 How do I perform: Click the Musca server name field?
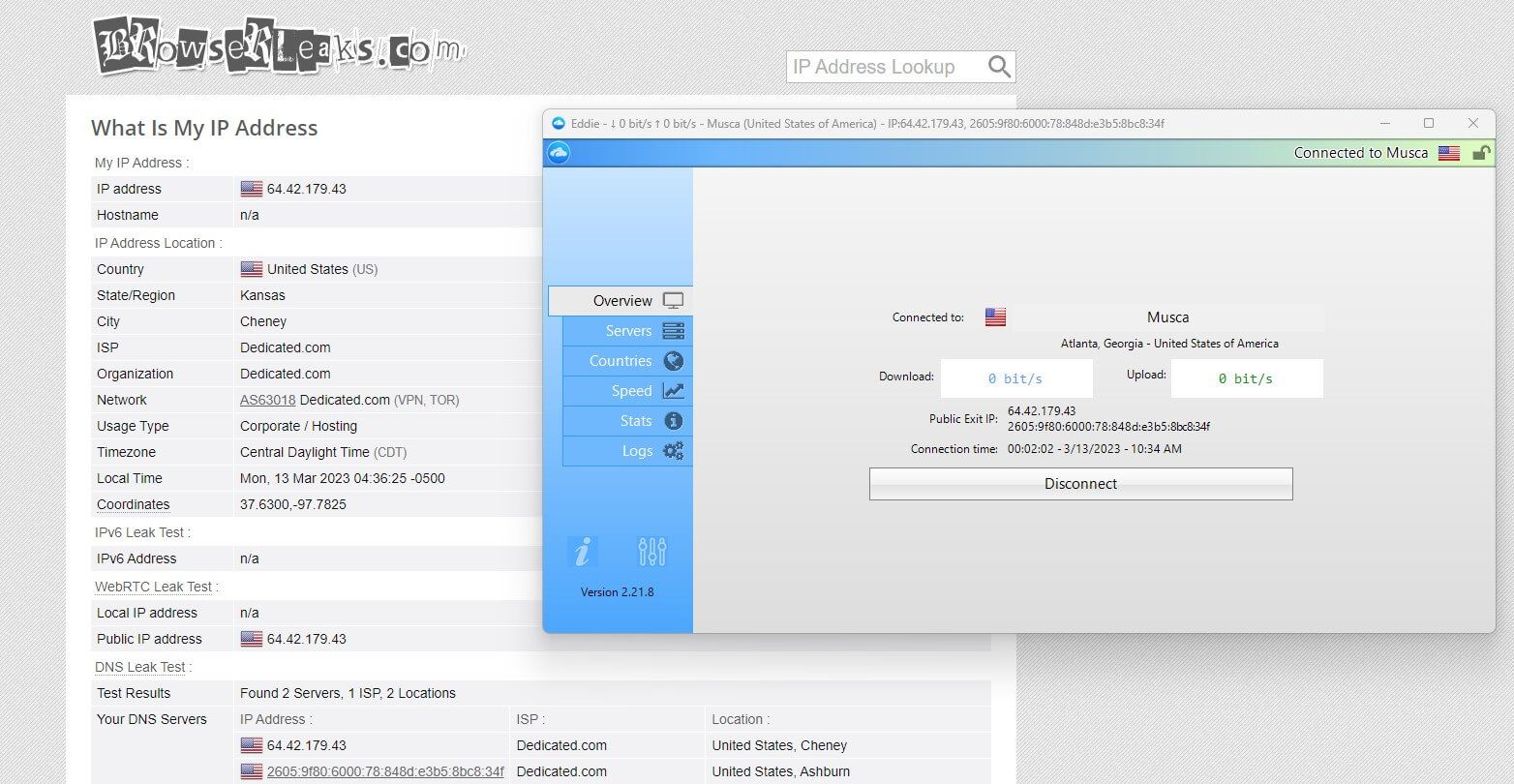(1167, 317)
